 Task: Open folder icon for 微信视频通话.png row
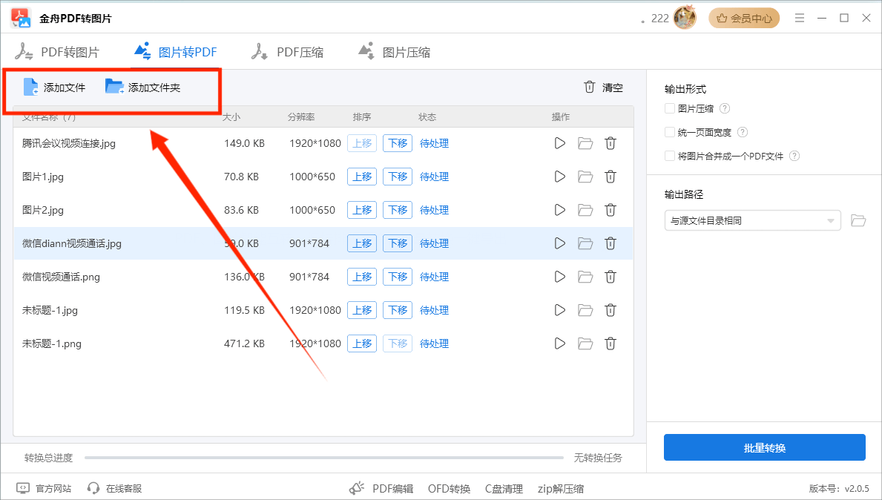pyautogui.click(x=585, y=277)
